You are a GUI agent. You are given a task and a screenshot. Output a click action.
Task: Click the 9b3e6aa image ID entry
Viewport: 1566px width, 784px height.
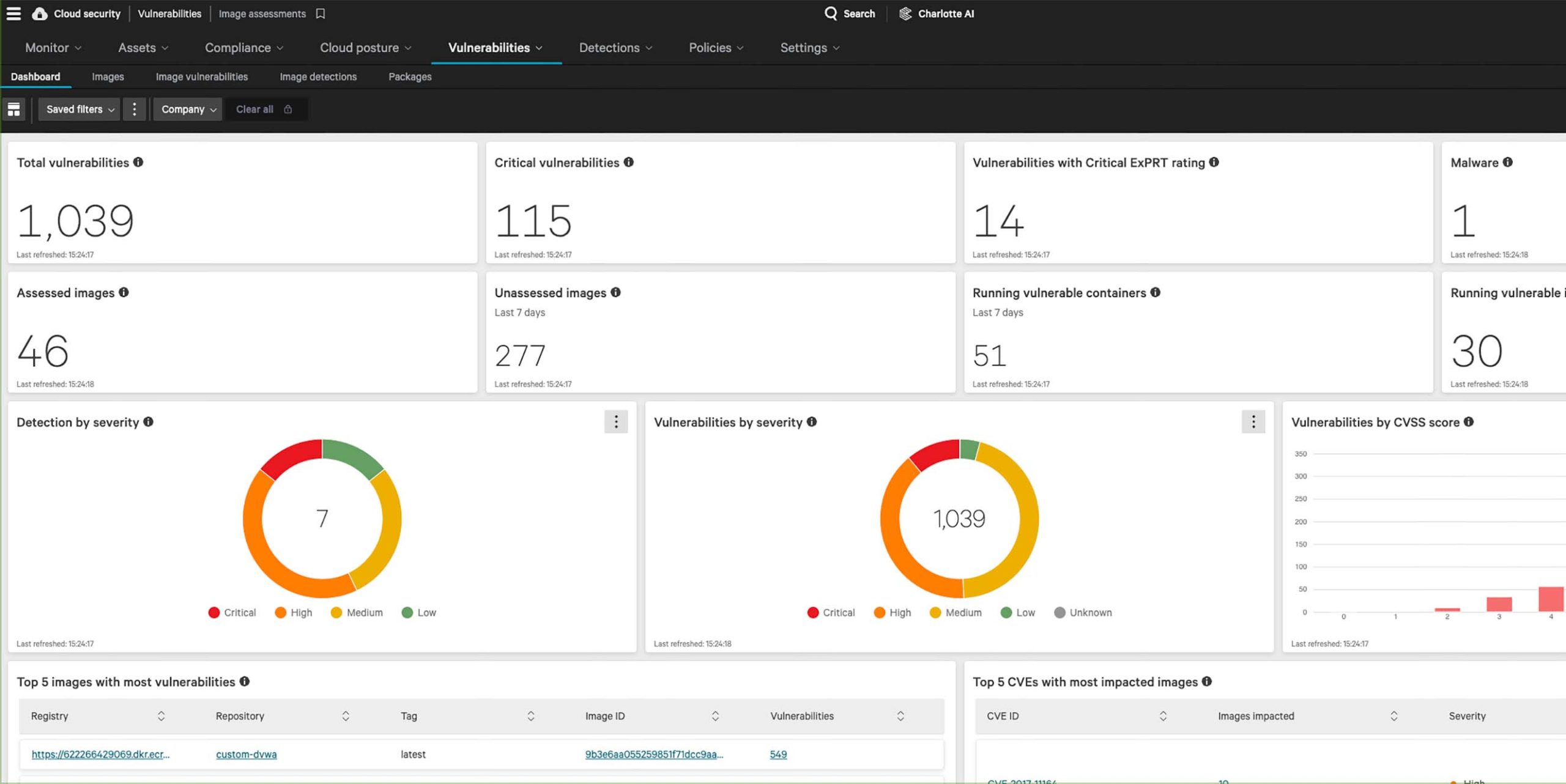pos(655,754)
